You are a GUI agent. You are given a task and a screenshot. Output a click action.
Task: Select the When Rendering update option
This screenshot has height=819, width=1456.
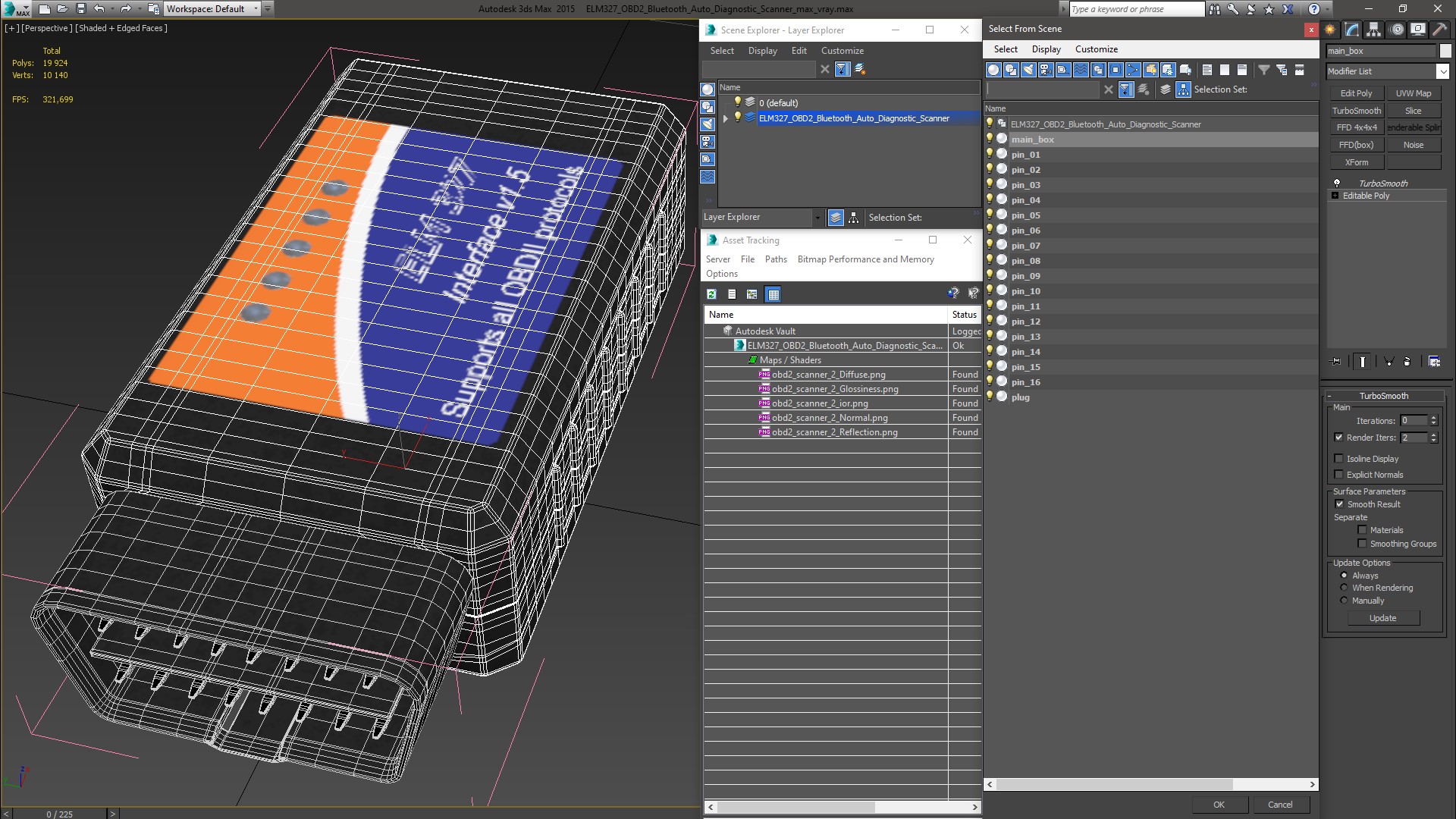point(1345,588)
